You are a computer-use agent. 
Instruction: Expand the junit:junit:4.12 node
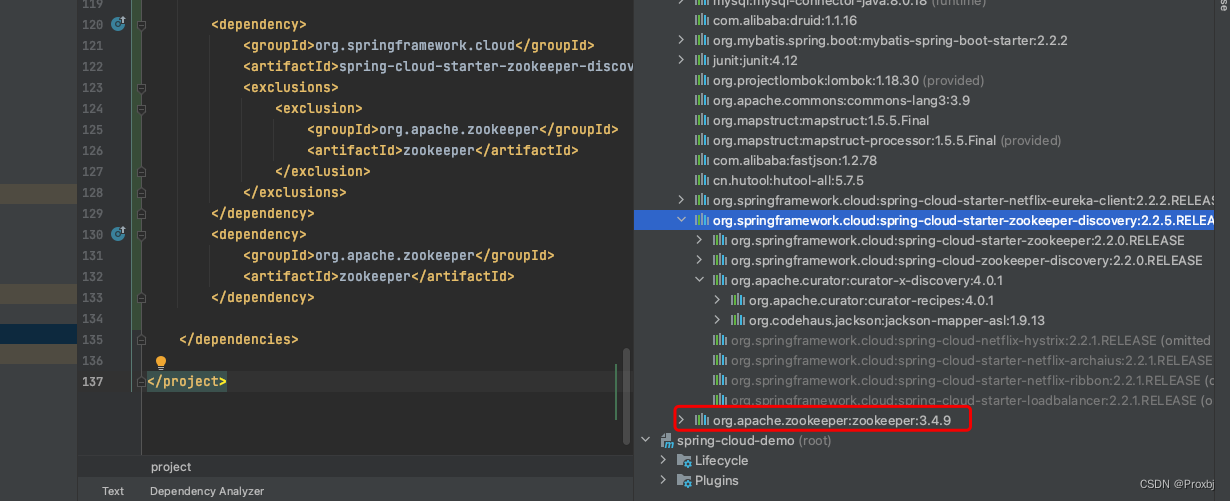(681, 62)
